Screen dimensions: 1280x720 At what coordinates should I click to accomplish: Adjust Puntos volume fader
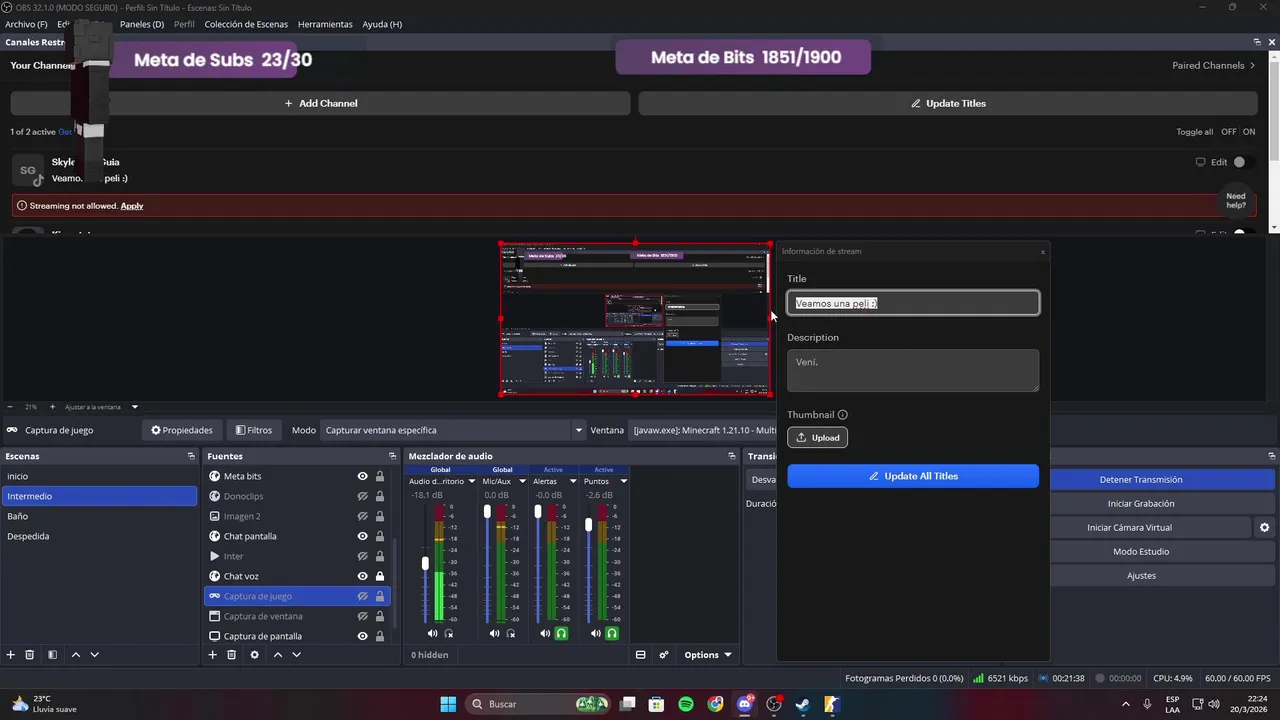[589, 524]
